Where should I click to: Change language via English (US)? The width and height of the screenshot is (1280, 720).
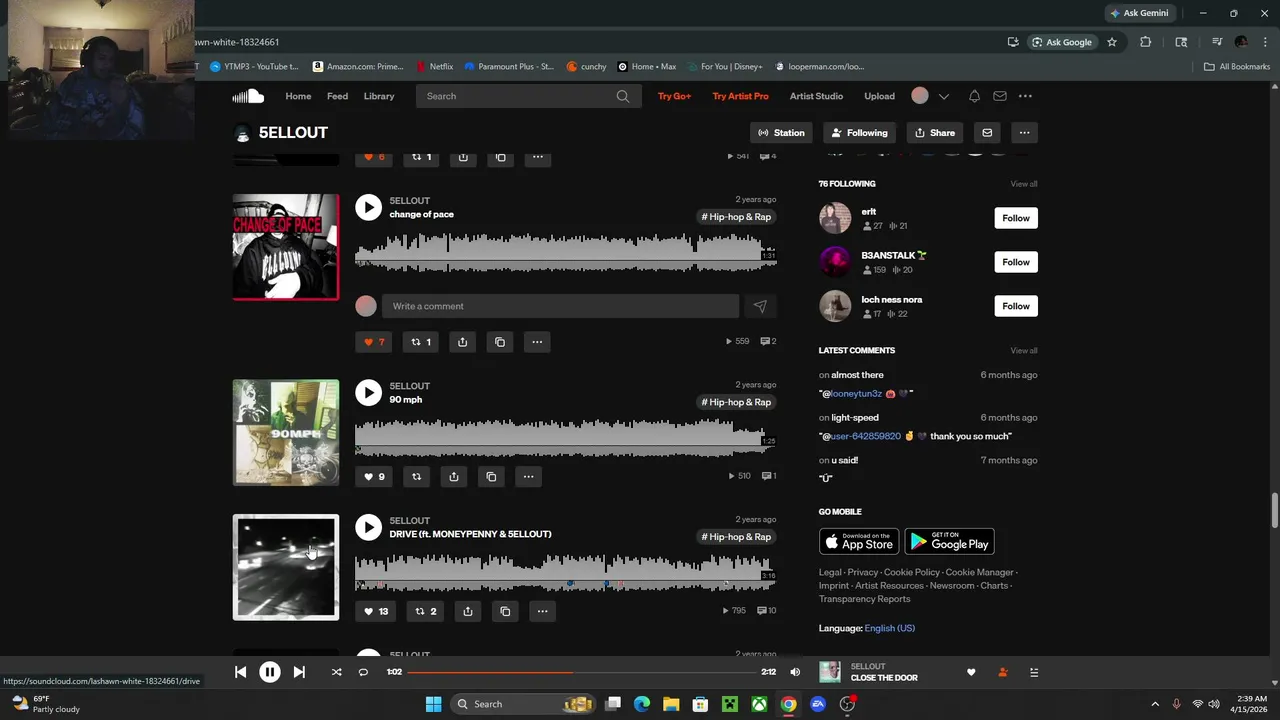[889, 628]
